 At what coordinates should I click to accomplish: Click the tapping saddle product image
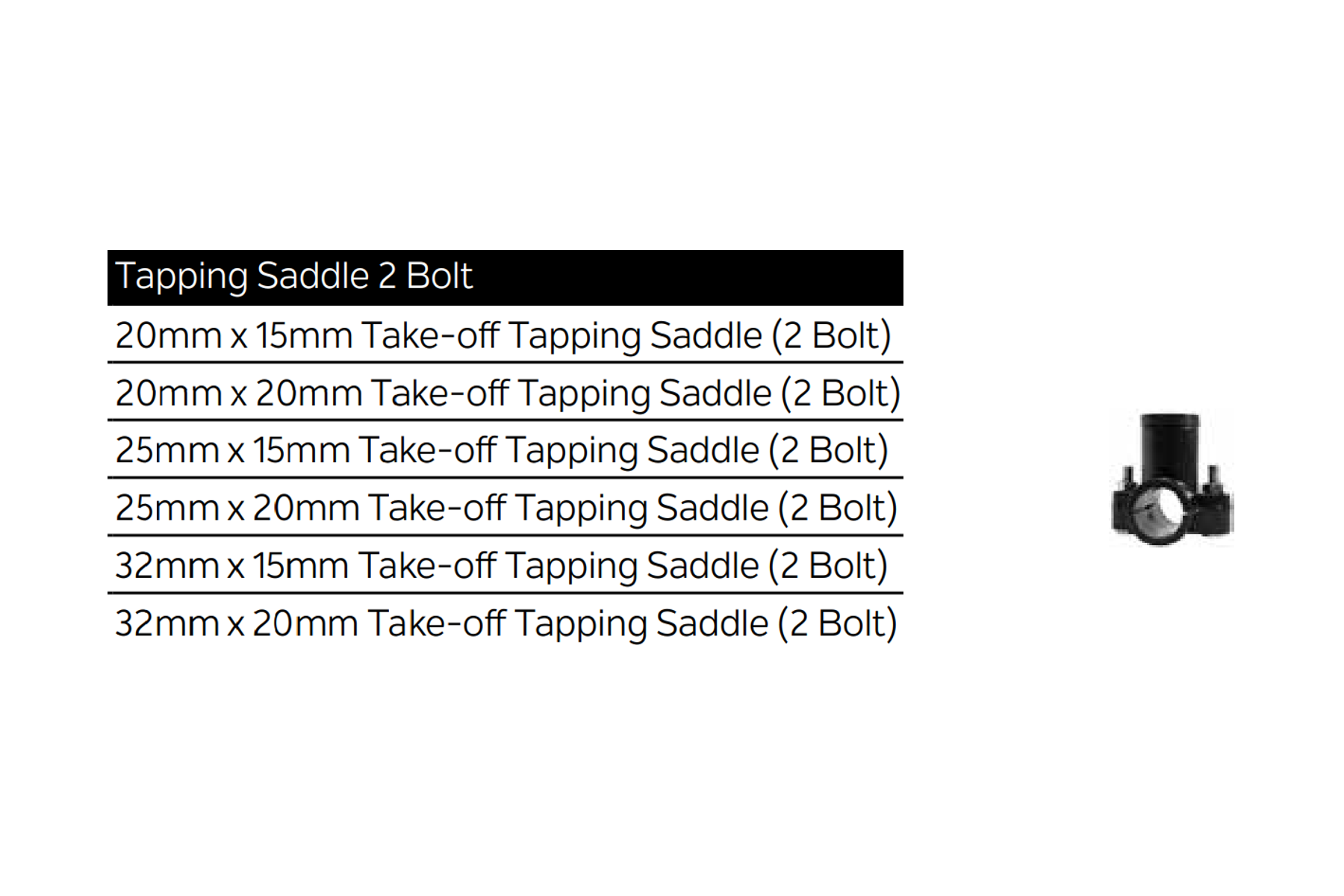click(x=1172, y=478)
